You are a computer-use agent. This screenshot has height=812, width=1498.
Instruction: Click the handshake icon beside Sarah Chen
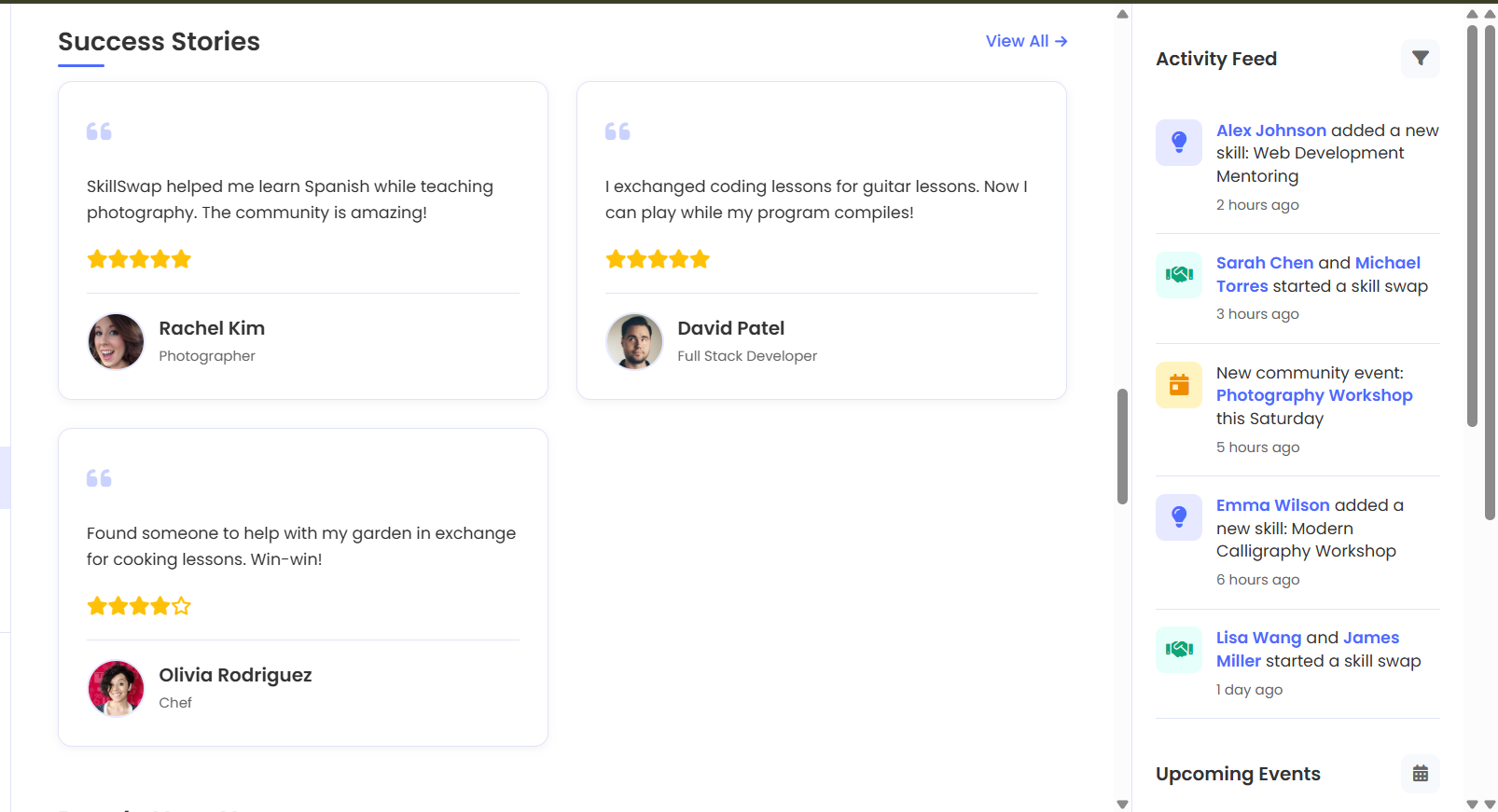(1179, 275)
